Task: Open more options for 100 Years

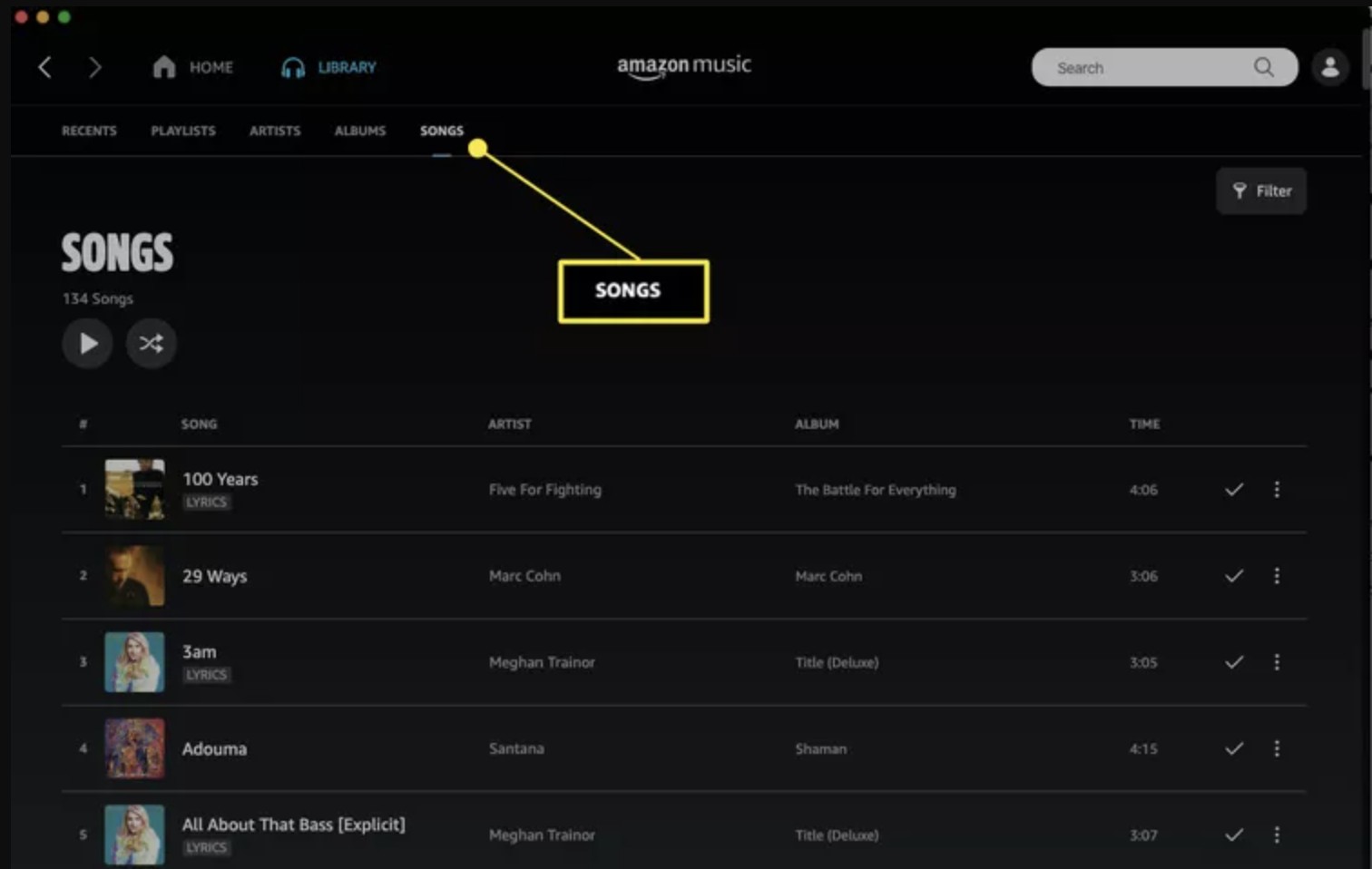Action: pyautogui.click(x=1277, y=489)
